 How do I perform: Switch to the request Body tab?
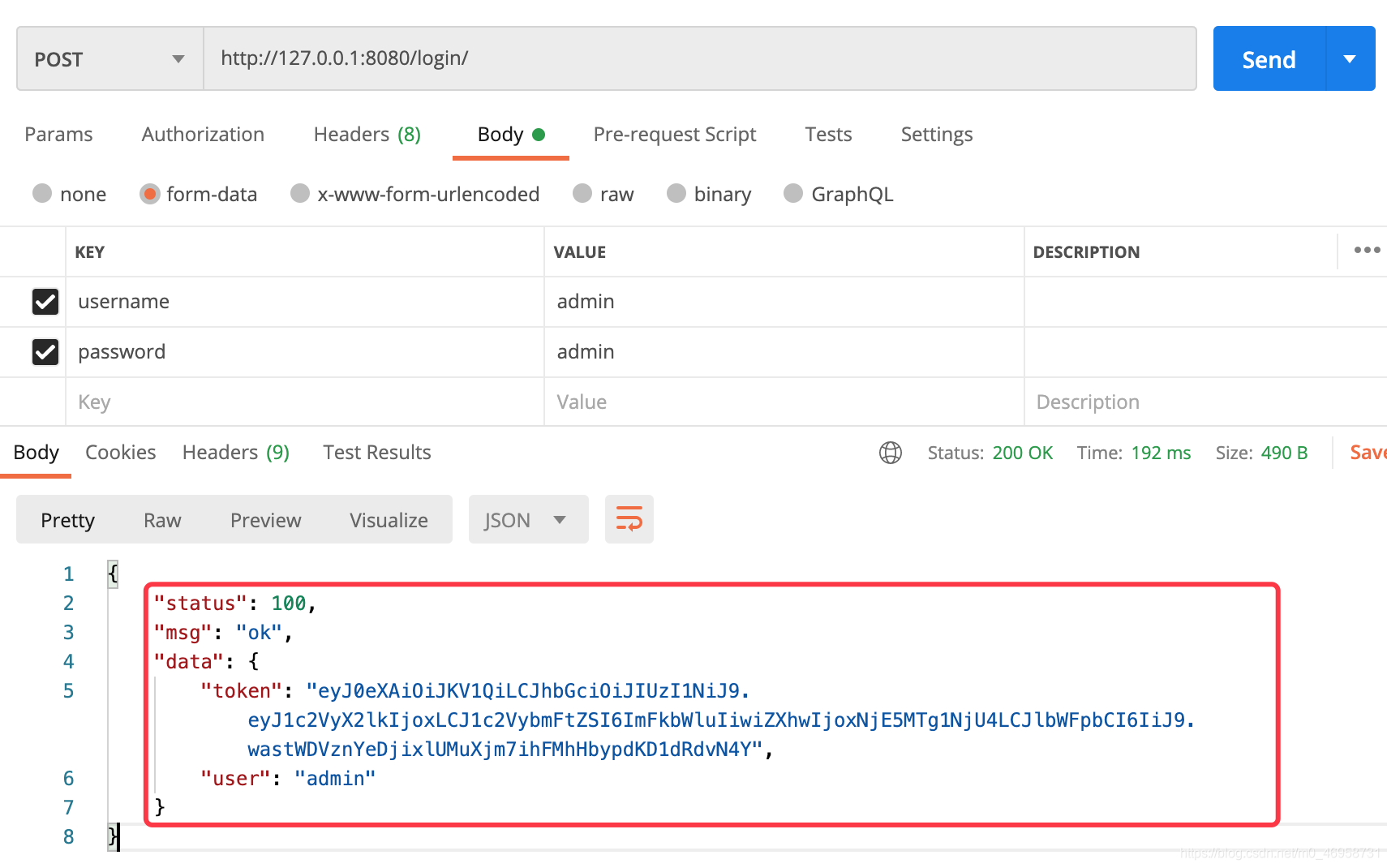click(510, 134)
